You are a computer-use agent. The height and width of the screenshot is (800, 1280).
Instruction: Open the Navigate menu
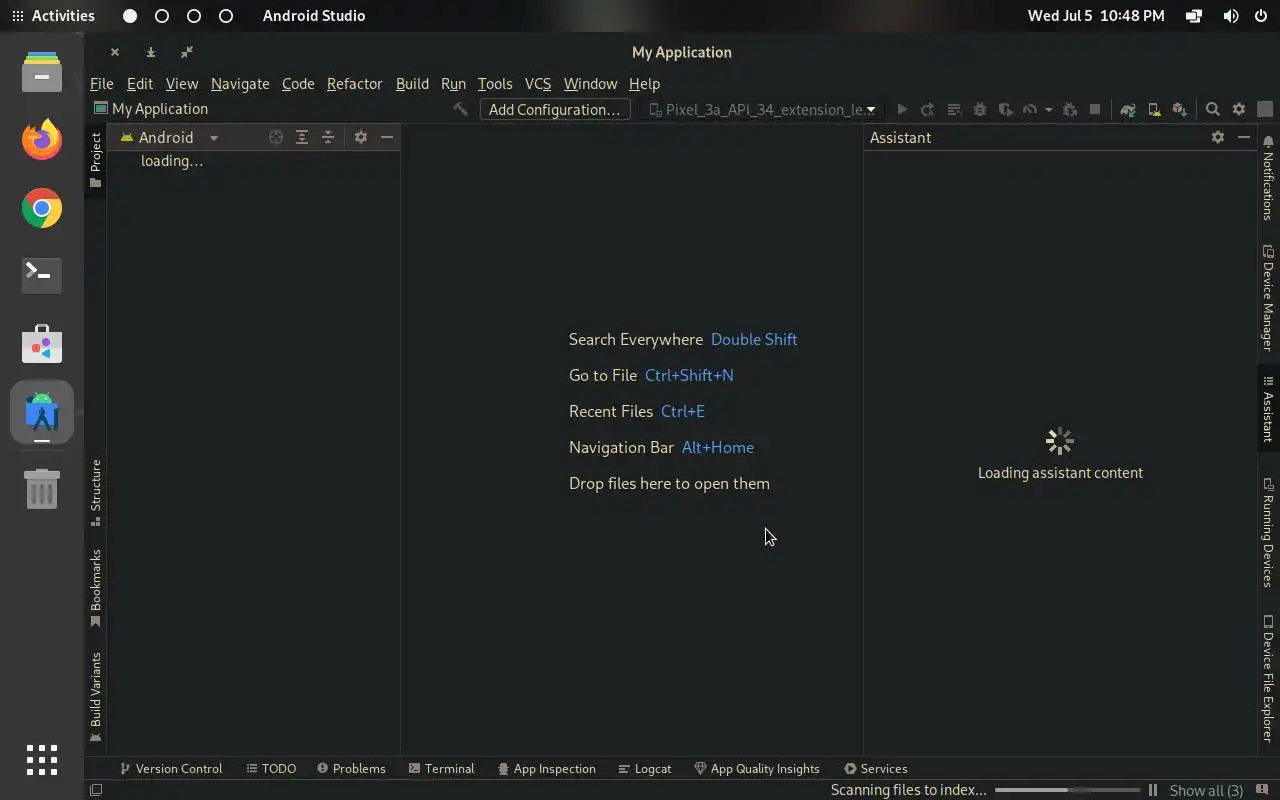240,83
